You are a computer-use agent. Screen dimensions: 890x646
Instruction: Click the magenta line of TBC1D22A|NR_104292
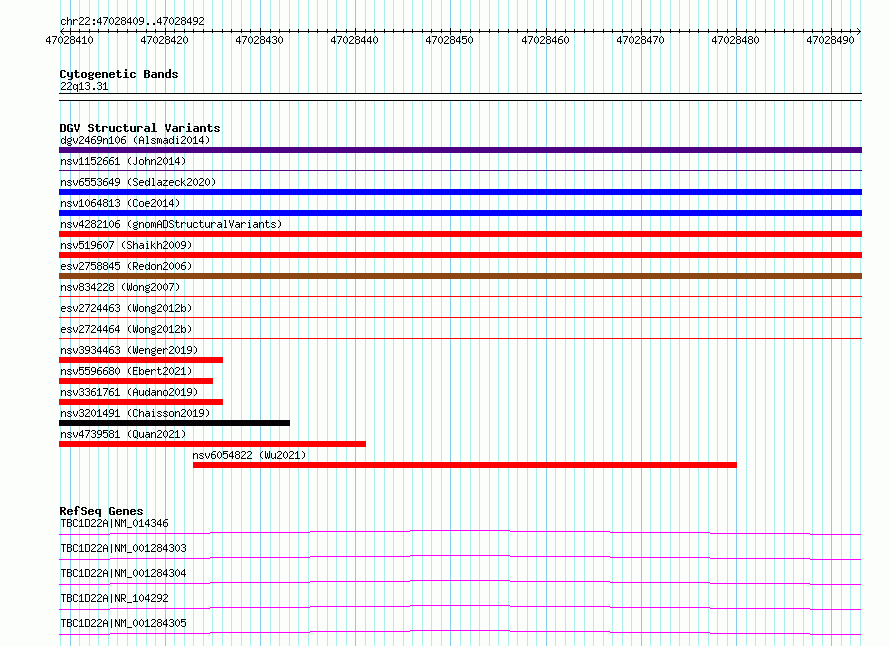click(x=460, y=607)
